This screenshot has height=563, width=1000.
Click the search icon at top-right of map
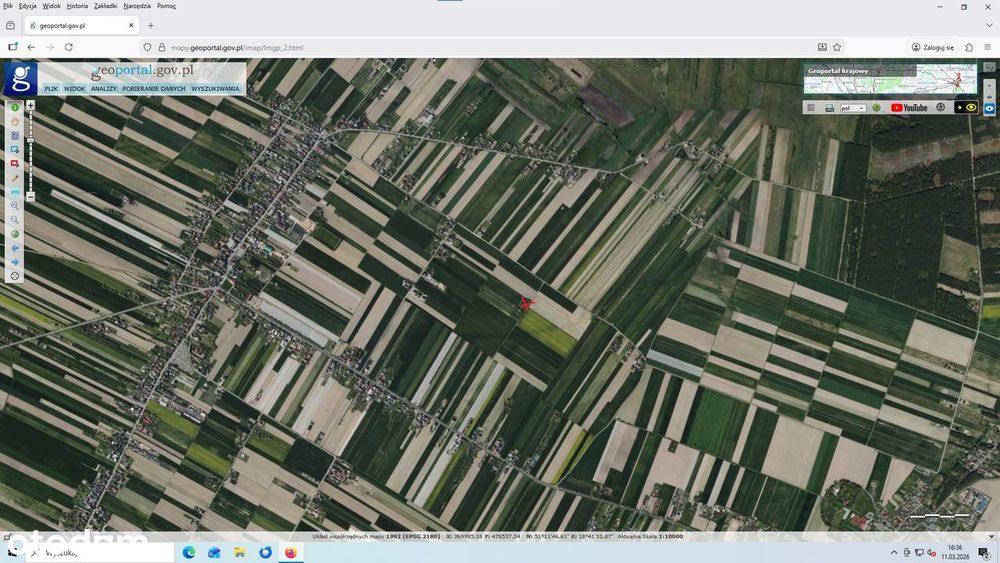point(989,66)
